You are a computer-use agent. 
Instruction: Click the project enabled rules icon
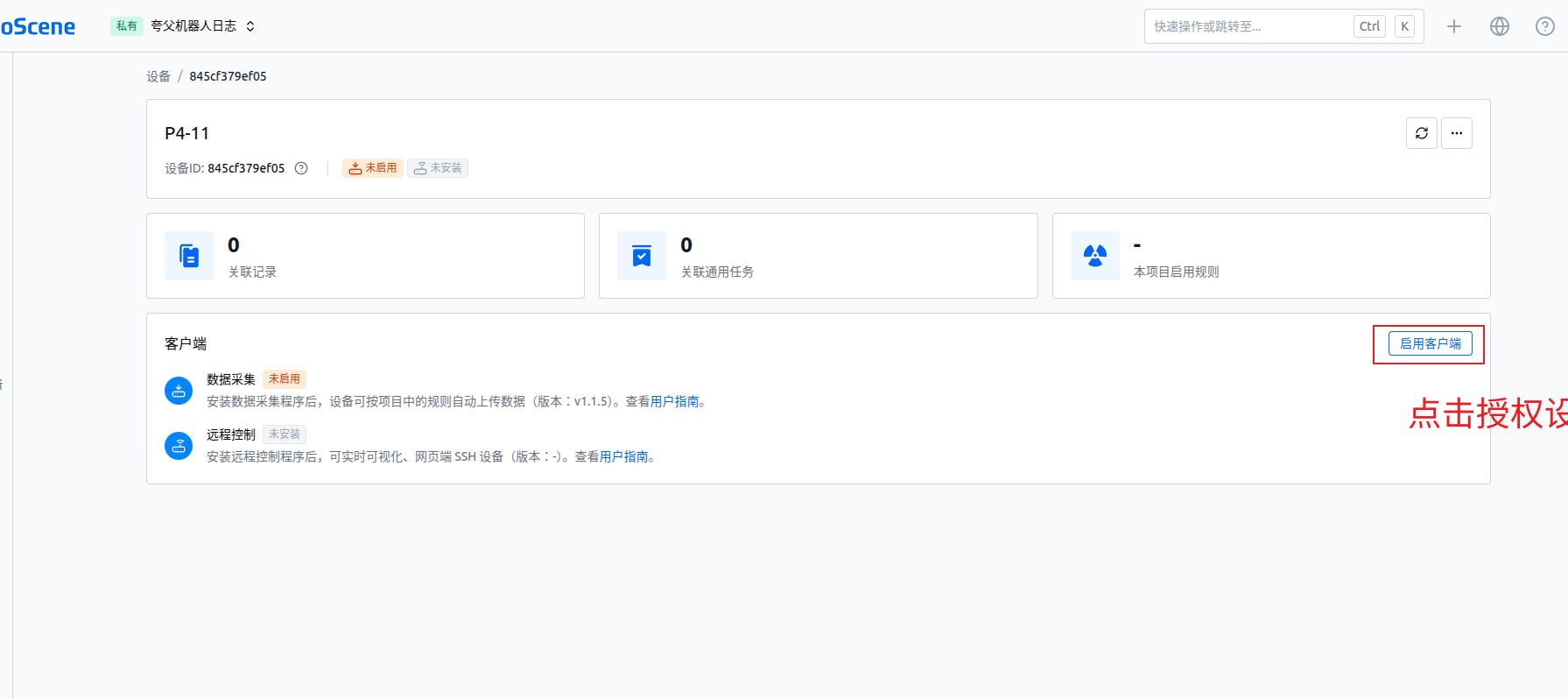point(1094,256)
